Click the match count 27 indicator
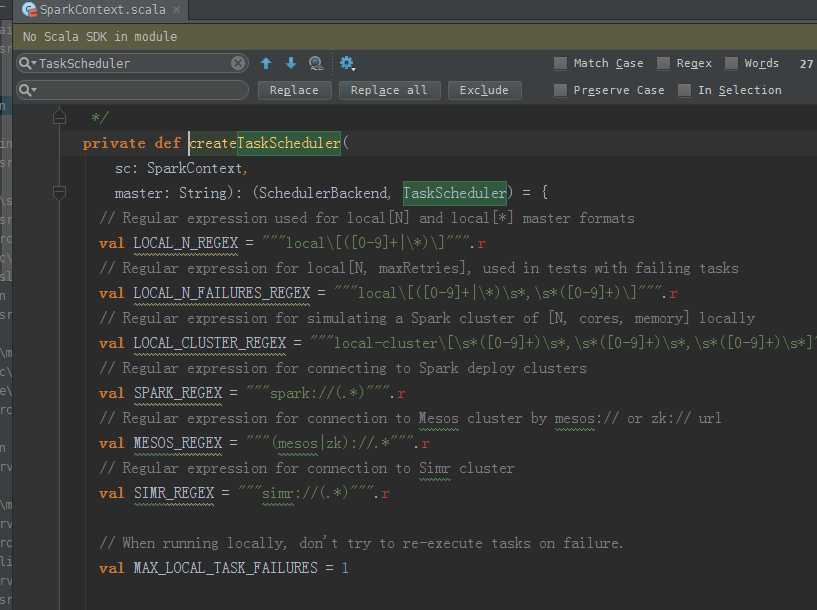The width and height of the screenshot is (817, 610). 806,64
